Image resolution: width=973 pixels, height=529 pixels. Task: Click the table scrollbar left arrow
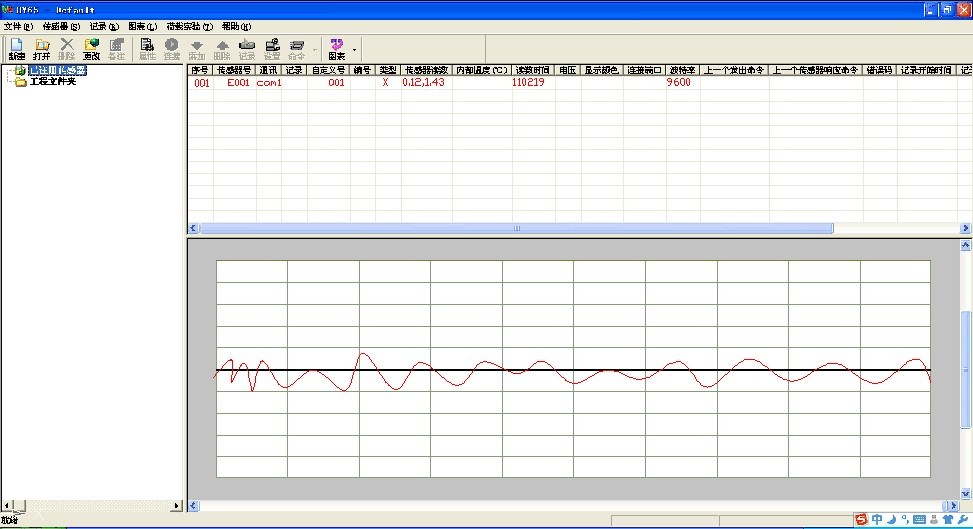pos(193,228)
